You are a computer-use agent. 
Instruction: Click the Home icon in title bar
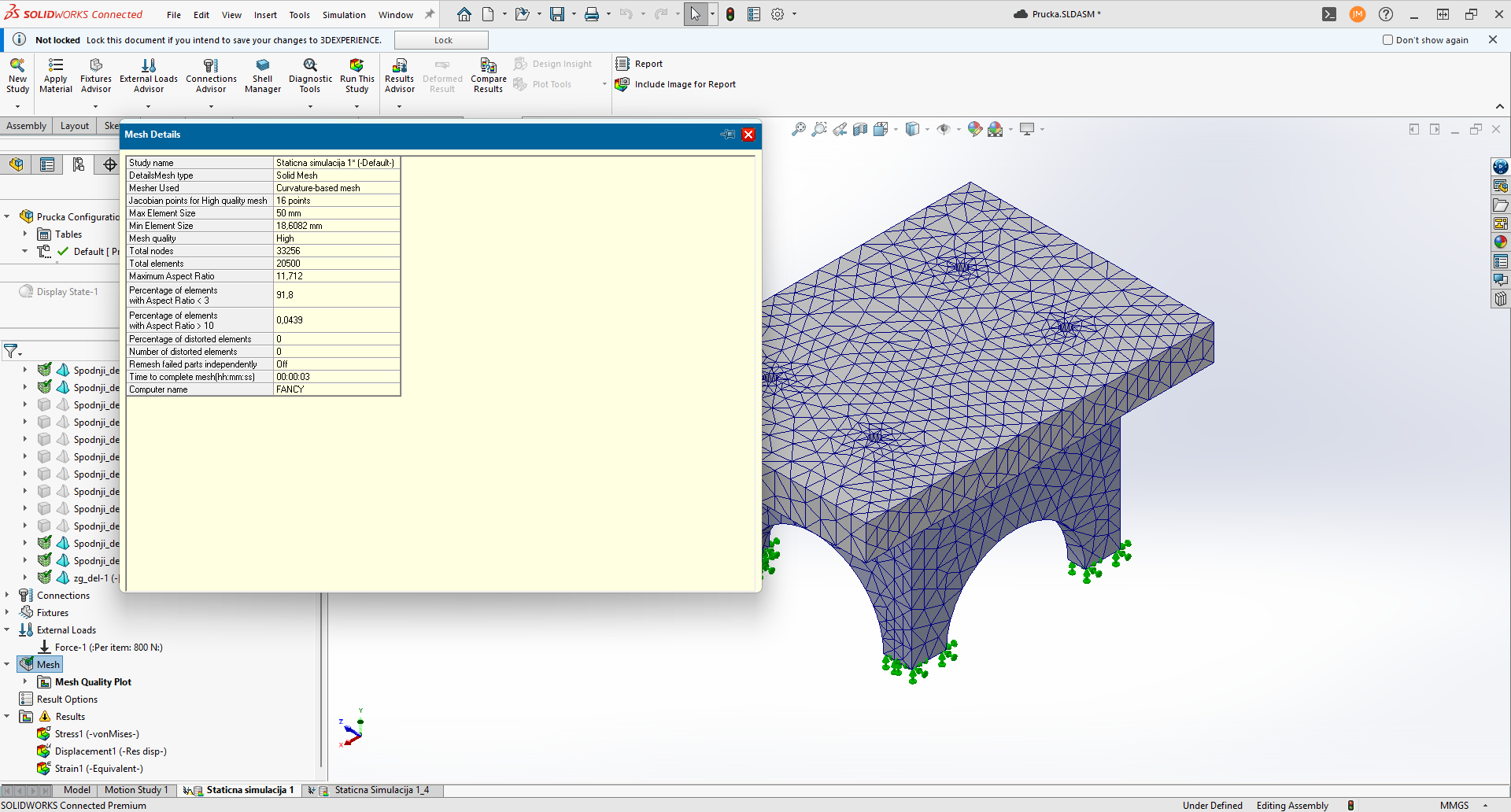tap(464, 14)
